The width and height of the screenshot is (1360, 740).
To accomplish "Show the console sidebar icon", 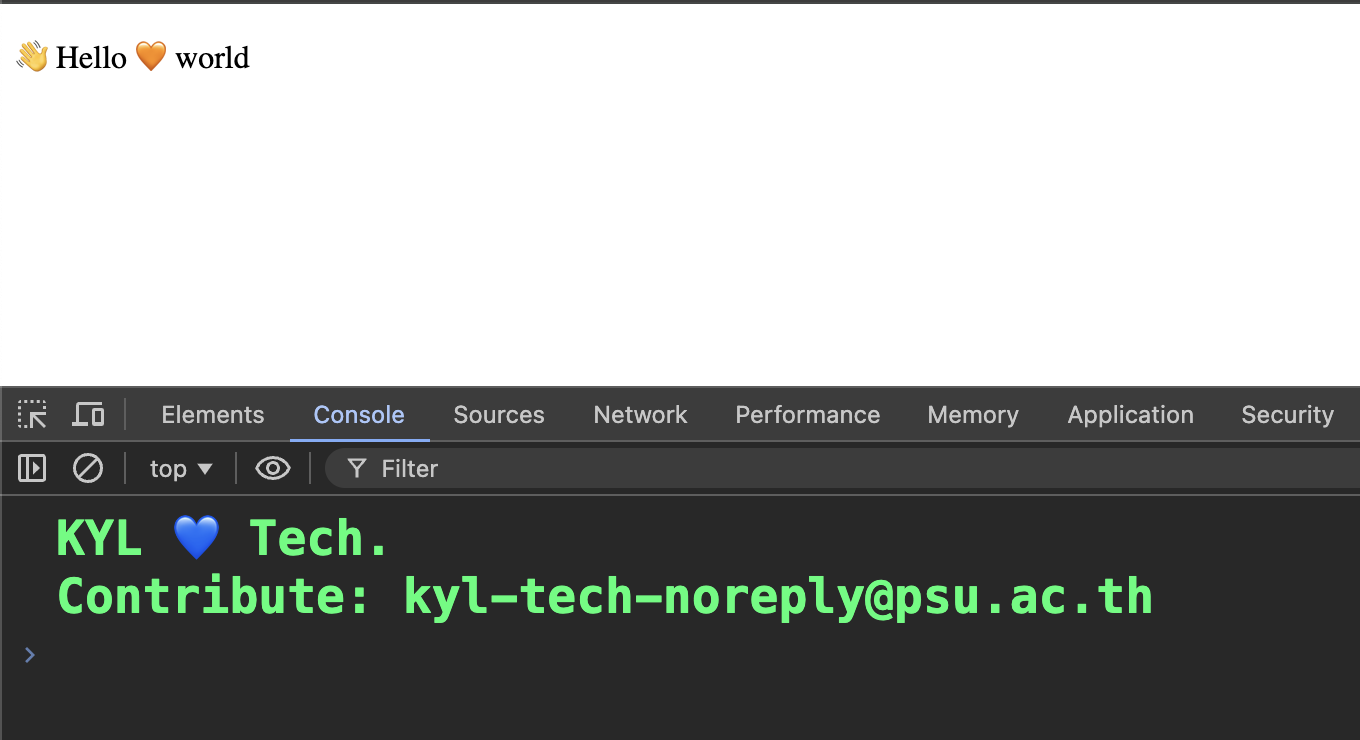I will tap(32, 468).
